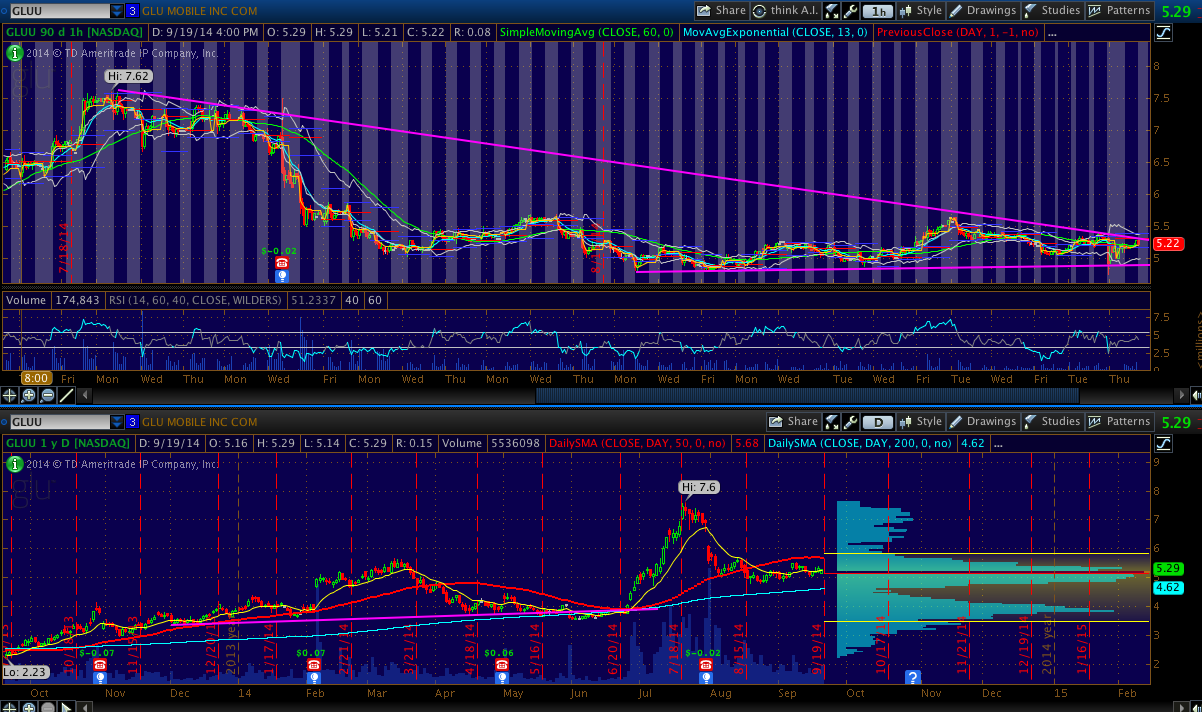This screenshot has height=712, width=1202.
Task: Open Patterns menu in the lower toolbar
Action: (x=1118, y=422)
